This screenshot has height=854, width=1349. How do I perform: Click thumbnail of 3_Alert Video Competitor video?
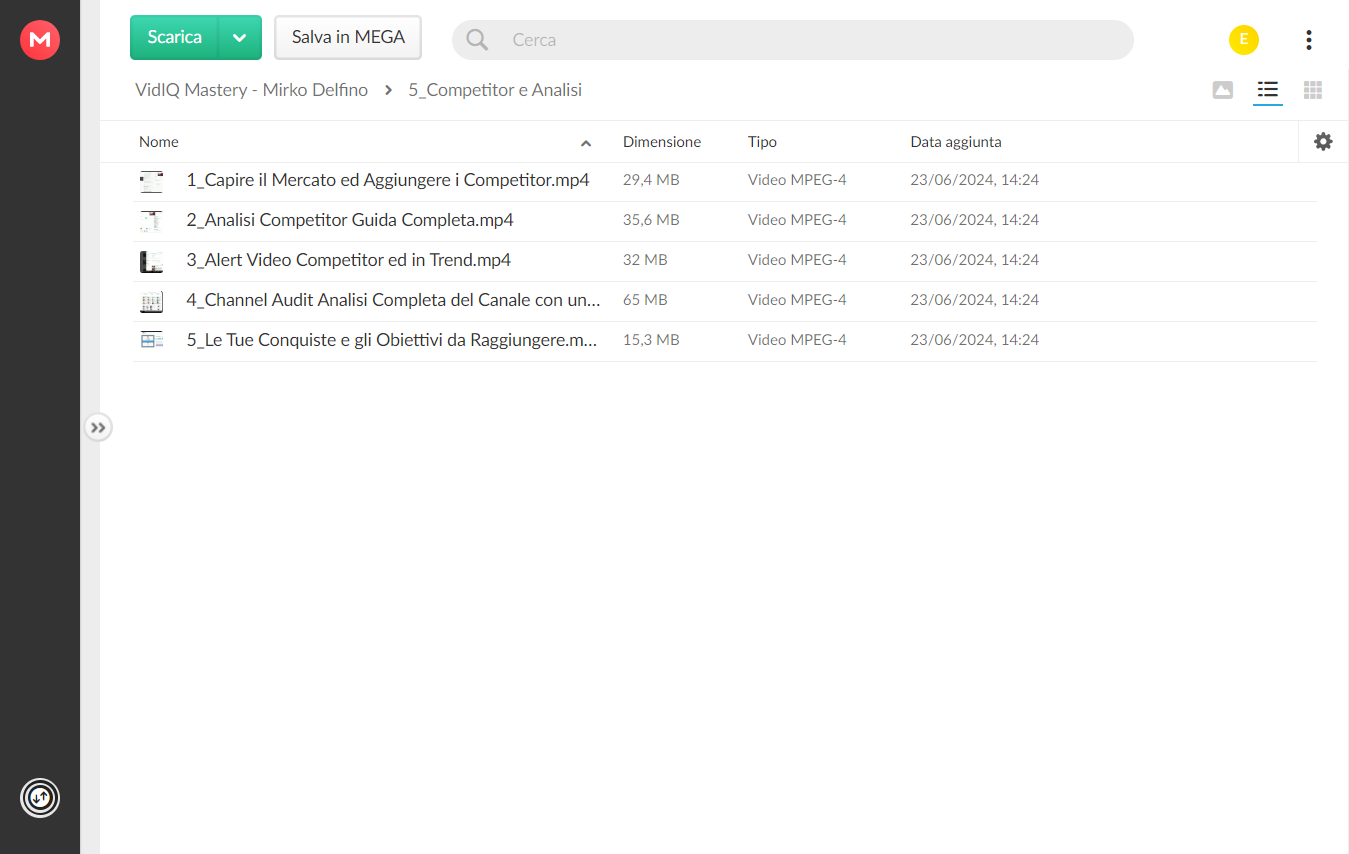151,261
